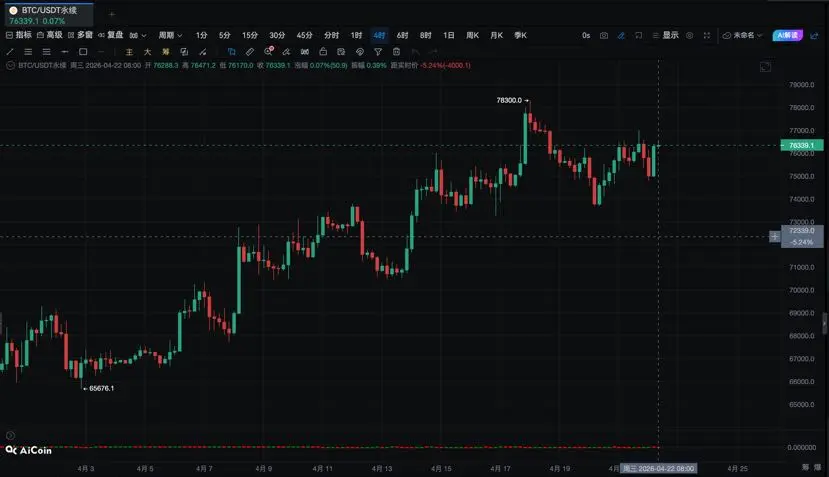Click the 78300.0 high price label
This screenshot has height=477, width=829.
pos(509,100)
